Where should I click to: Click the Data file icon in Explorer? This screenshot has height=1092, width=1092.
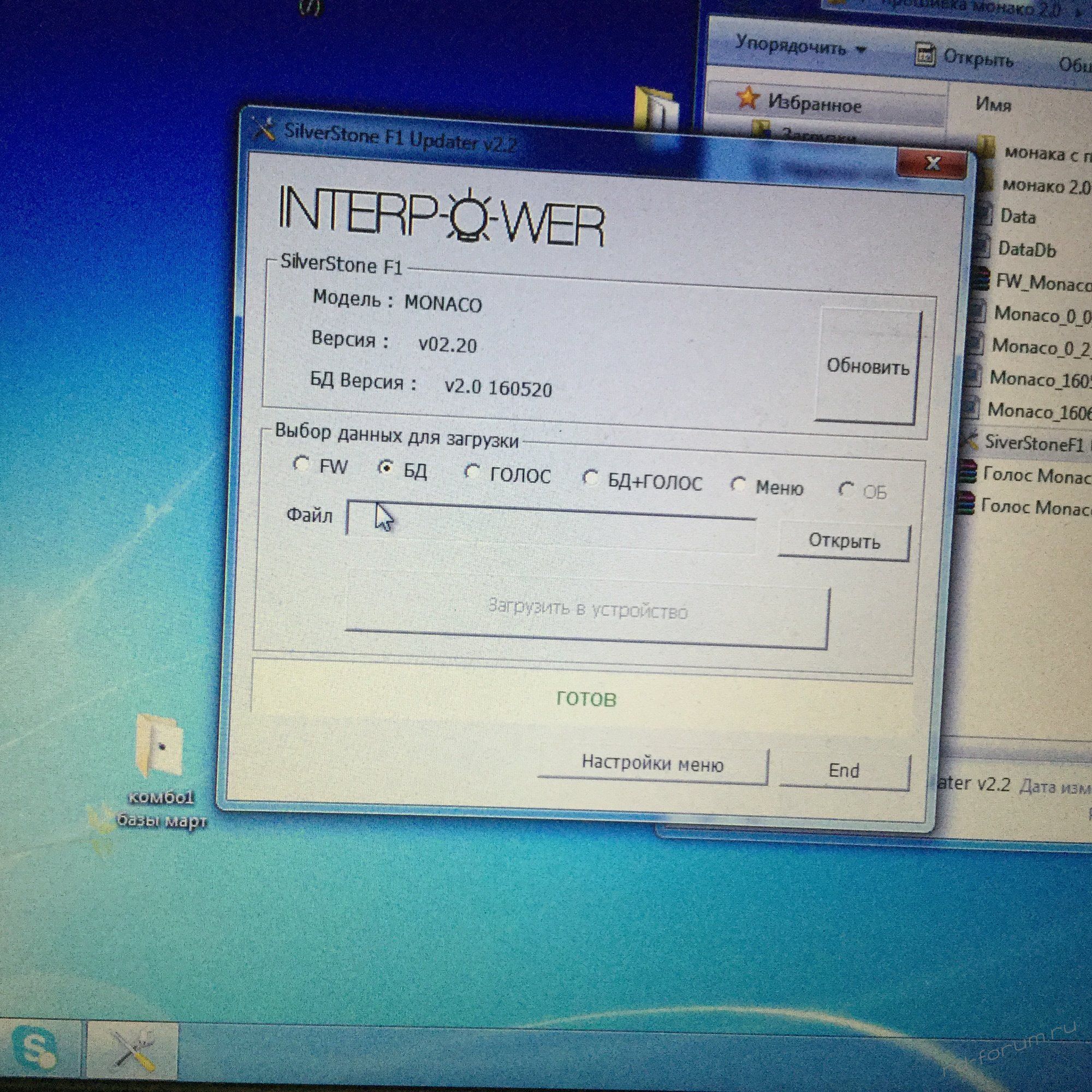[985, 213]
